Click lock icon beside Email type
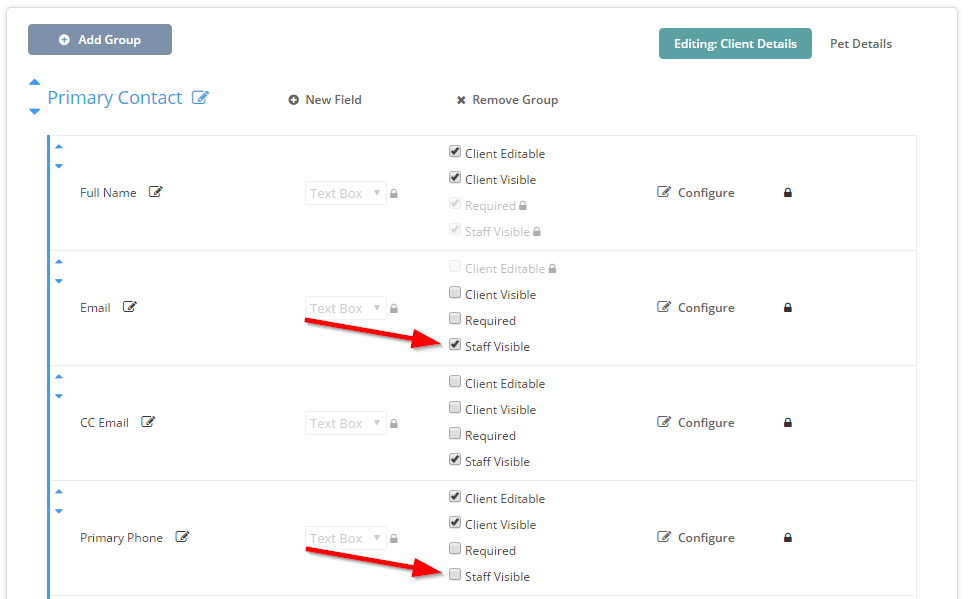The width and height of the screenshot is (969, 599). pyautogui.click(x=394, y=308)
